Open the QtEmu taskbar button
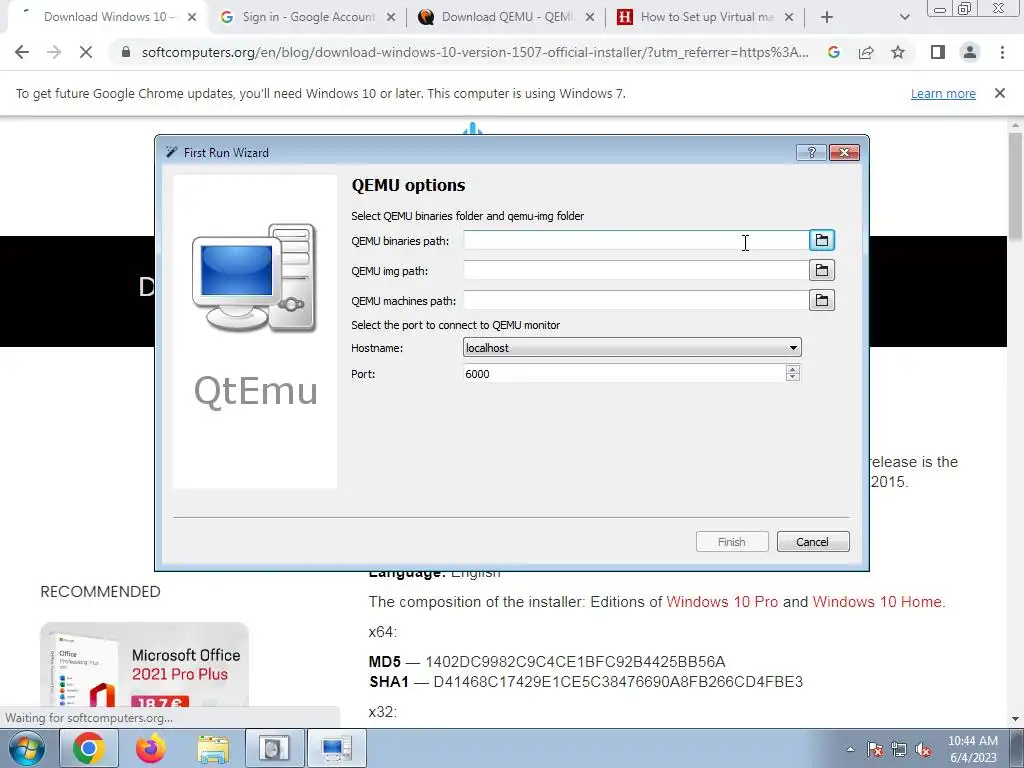1024x768 pixels. point(337,748)
